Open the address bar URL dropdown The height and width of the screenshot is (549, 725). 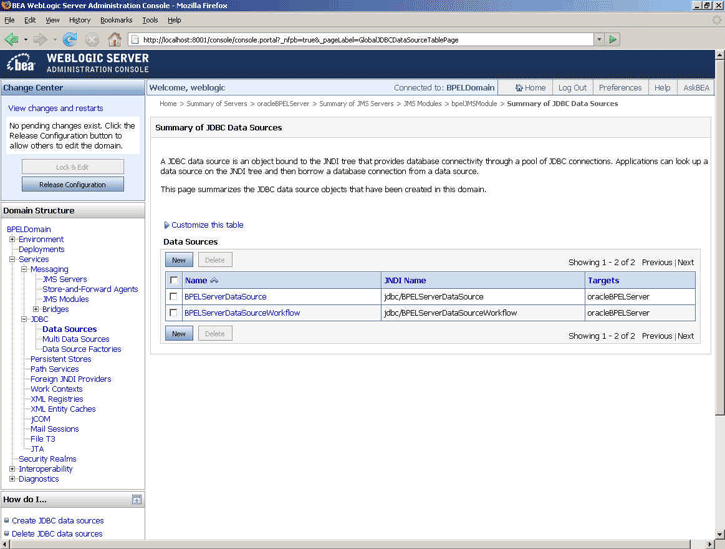pos(599,40)
